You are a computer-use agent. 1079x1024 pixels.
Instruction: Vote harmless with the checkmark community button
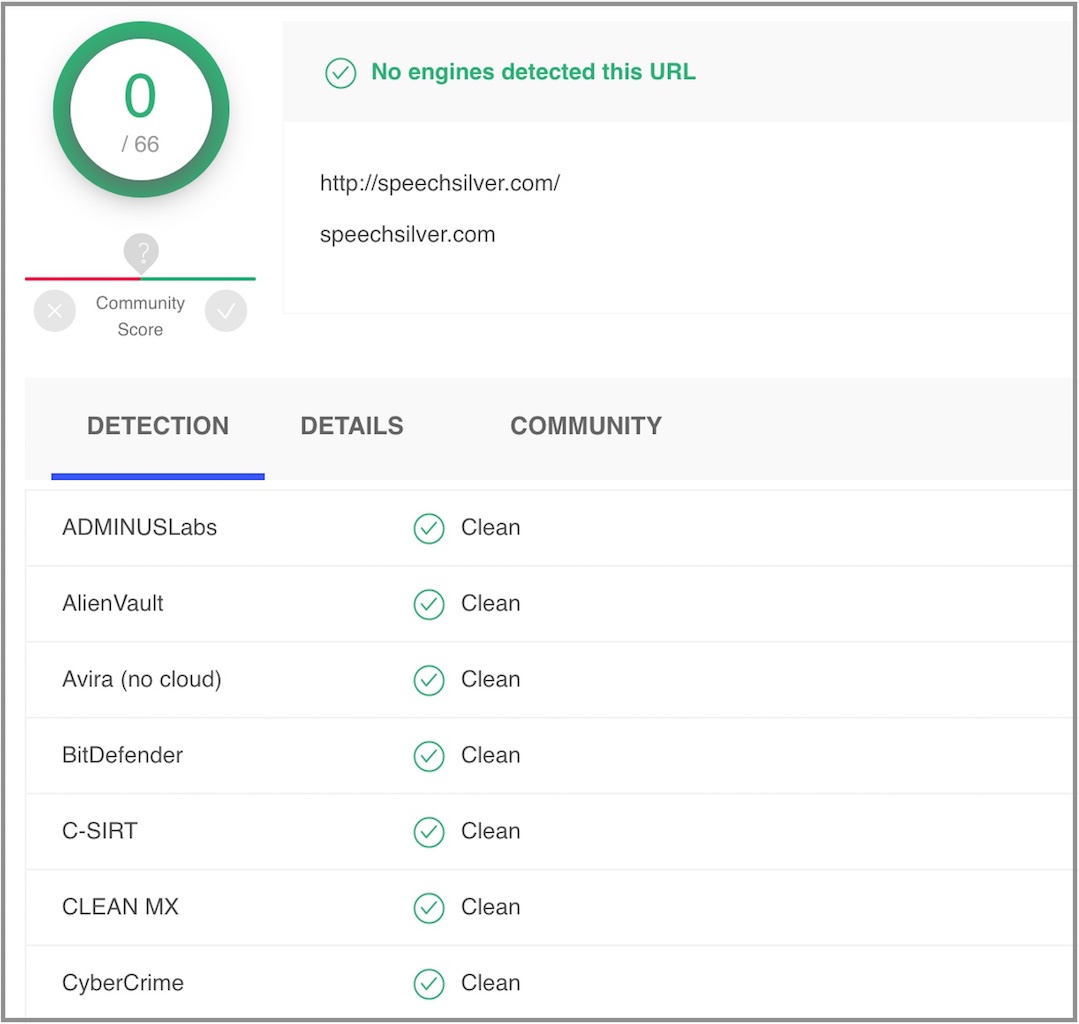pyautogui.click(x=226, y=312)
